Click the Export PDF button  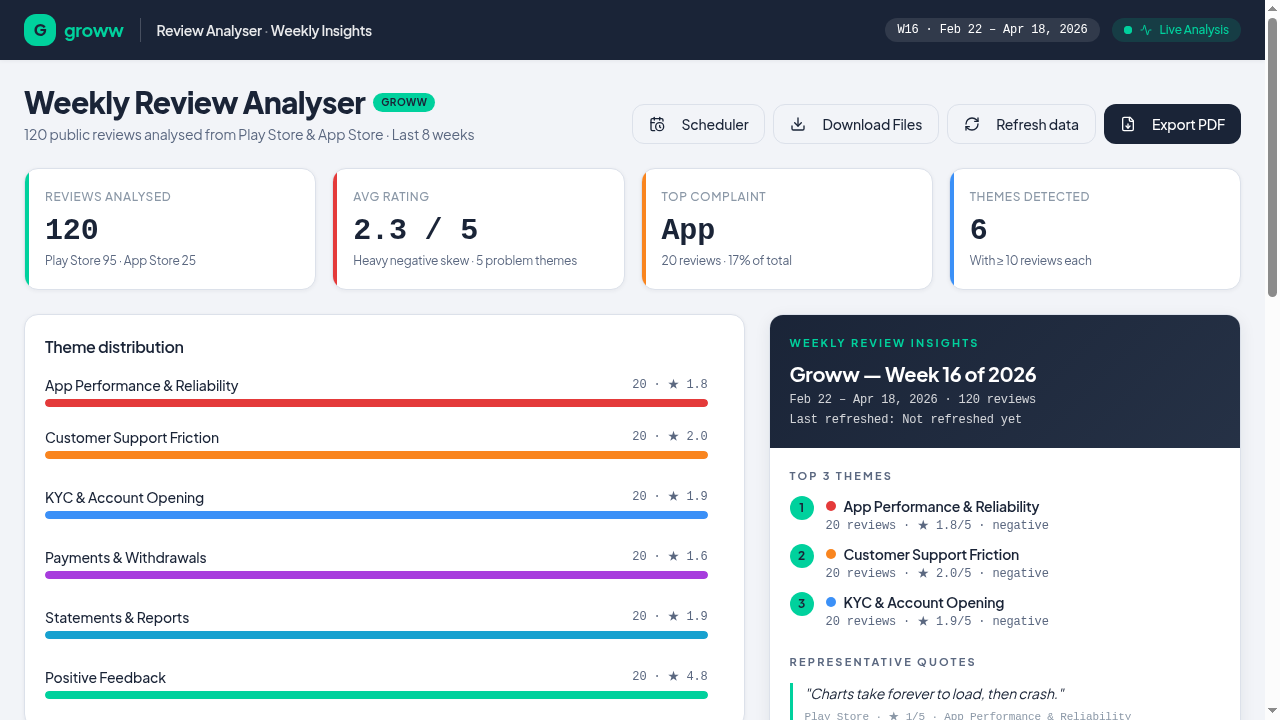[1172, 124]
